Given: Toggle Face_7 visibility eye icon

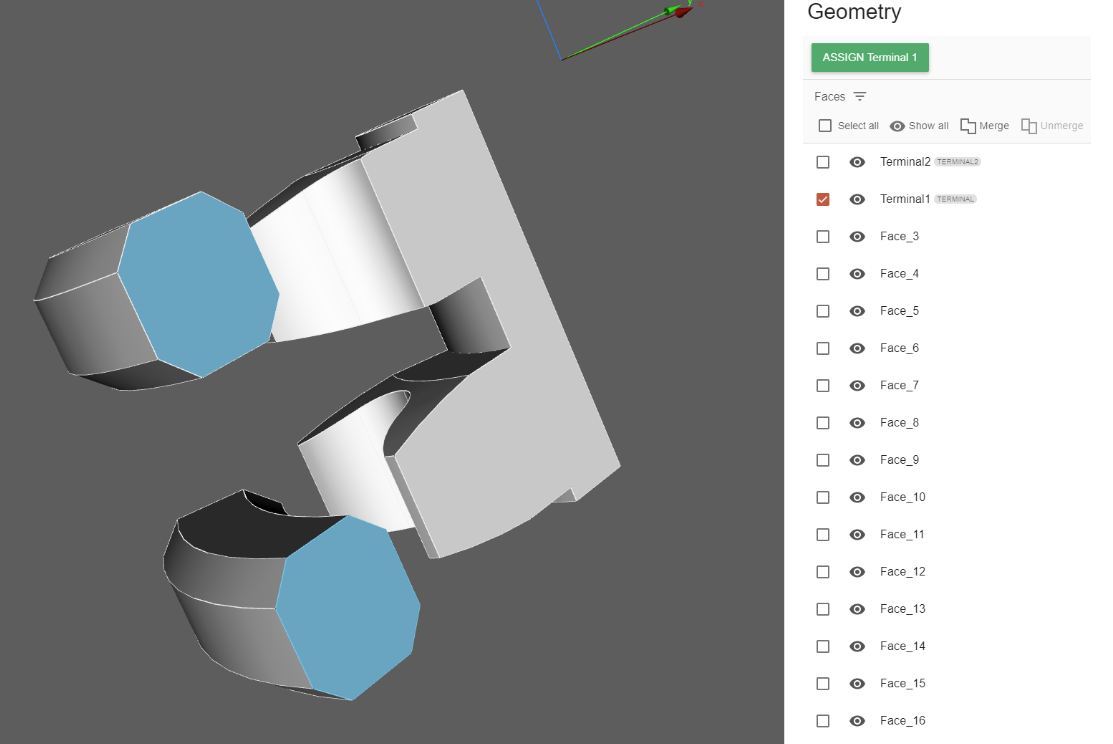Looking at the screenshot, I should tap(857, 386).
